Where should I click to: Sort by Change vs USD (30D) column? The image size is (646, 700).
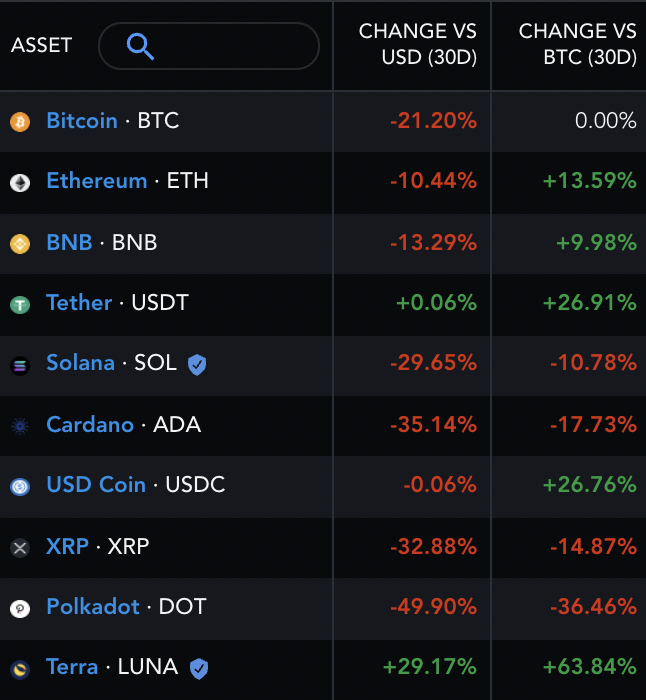pos(418,45)
